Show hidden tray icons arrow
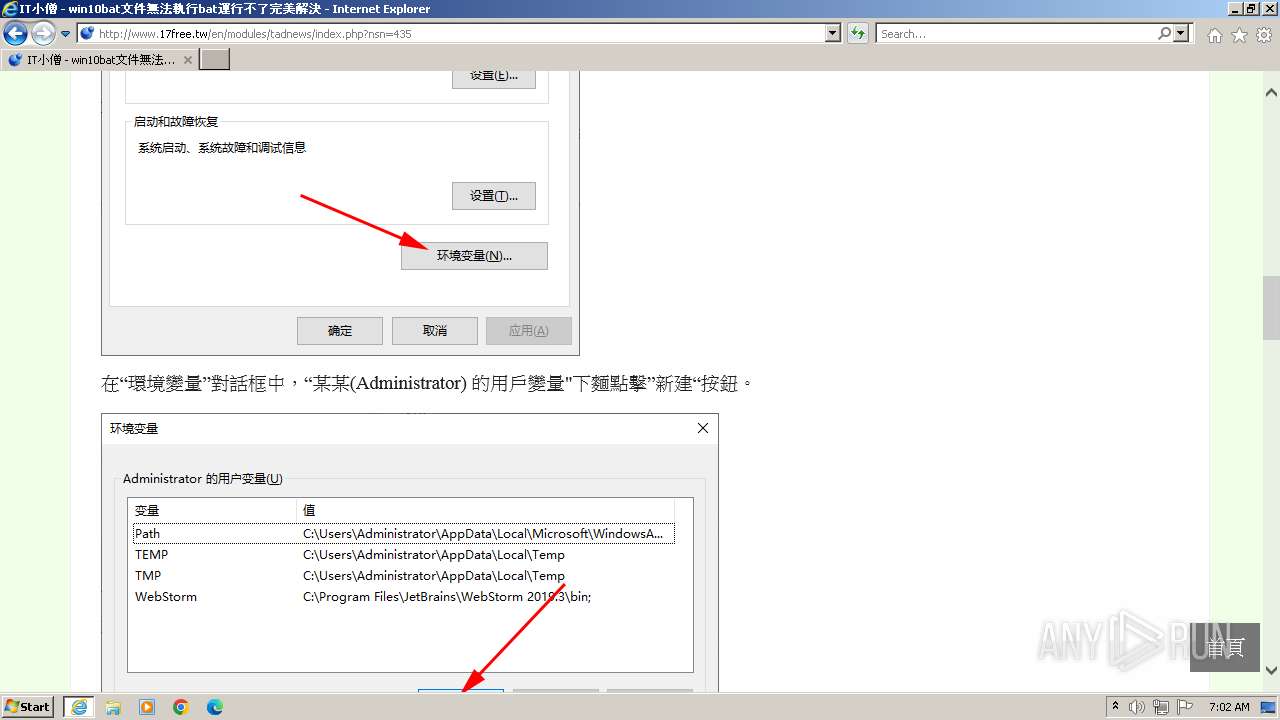 [x=1115, y=707]
